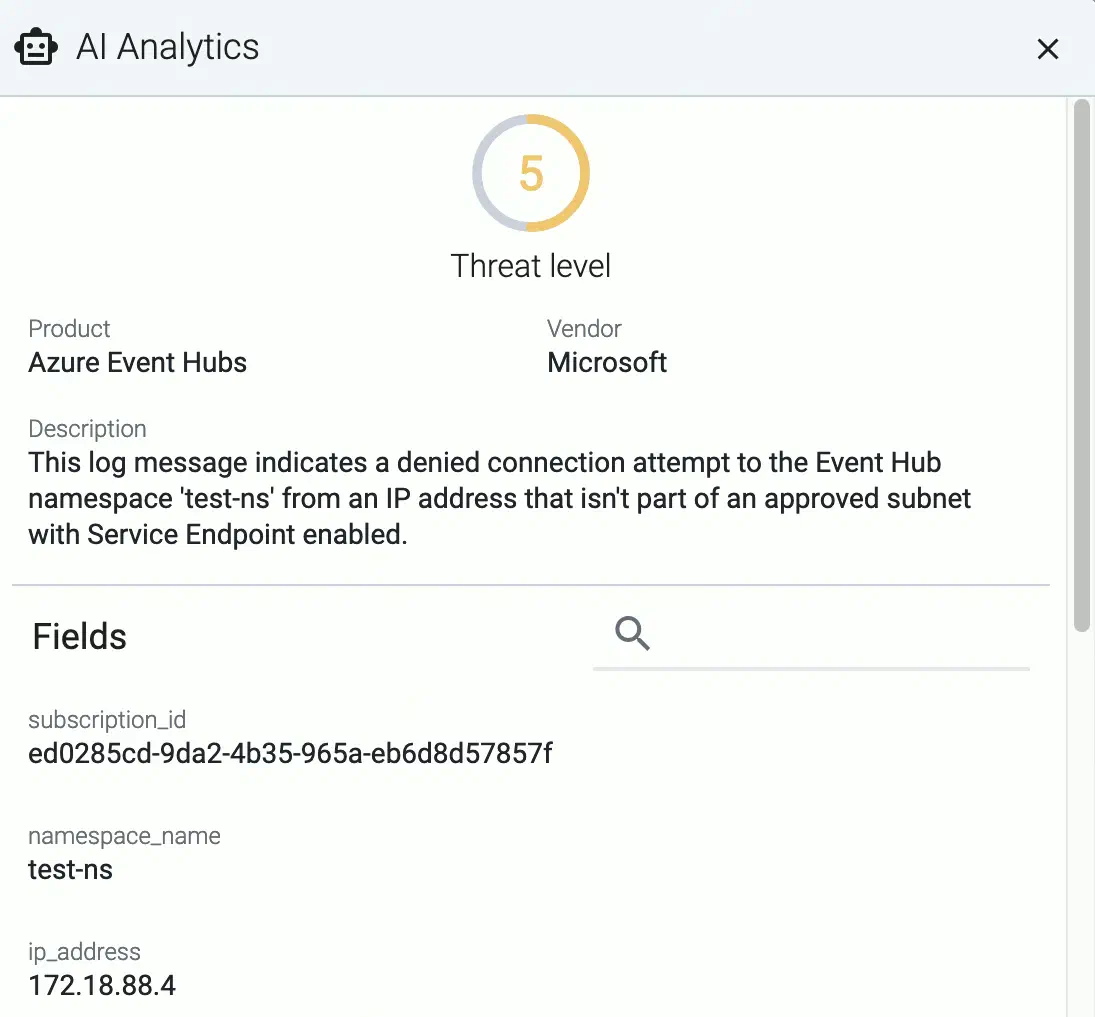Click the test-ns field value
The height and width of the screenshot is (1017, 1095).
coord(71,870)
